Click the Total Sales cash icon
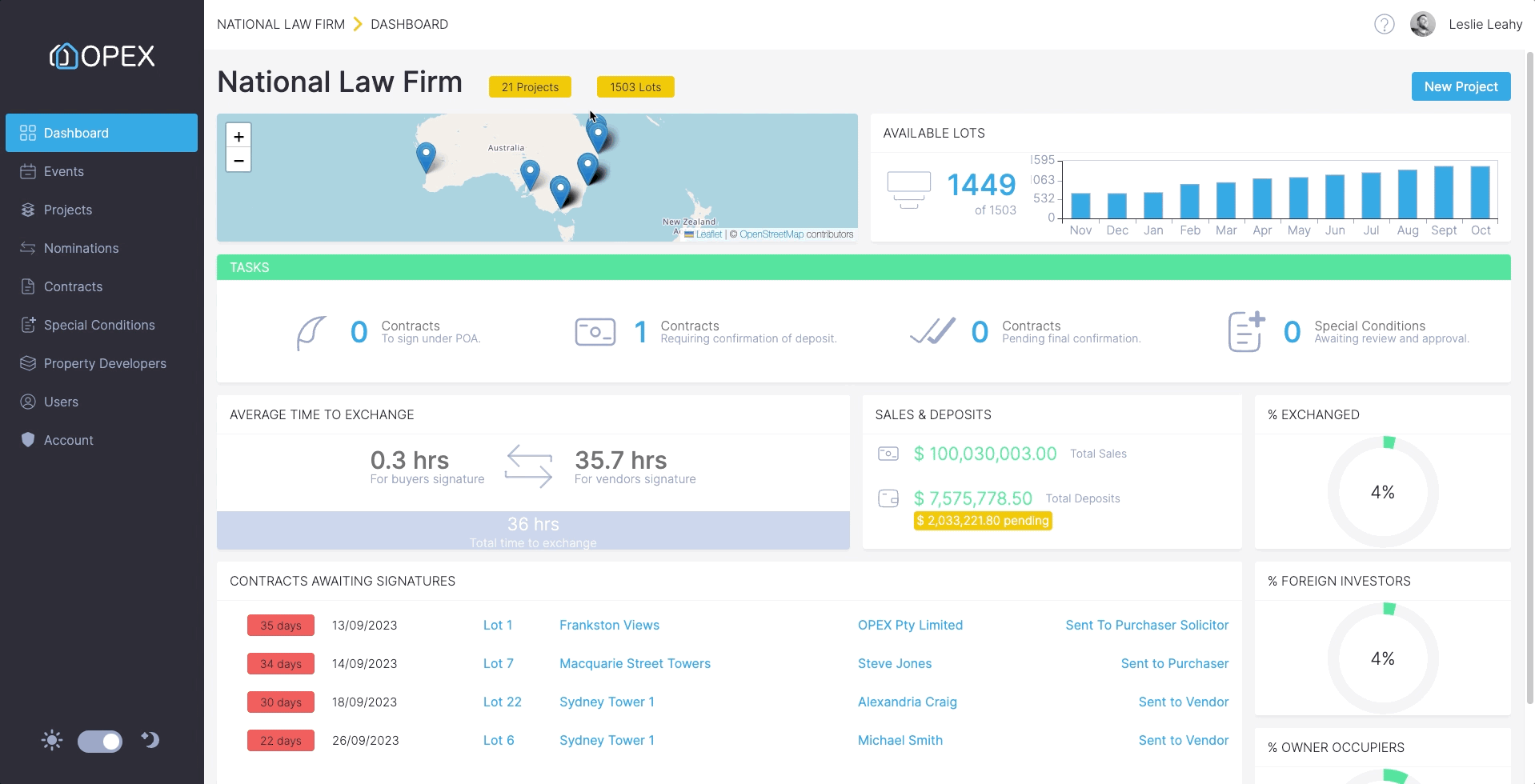The height and width of the screenshot is (784, 1535). 888,454
